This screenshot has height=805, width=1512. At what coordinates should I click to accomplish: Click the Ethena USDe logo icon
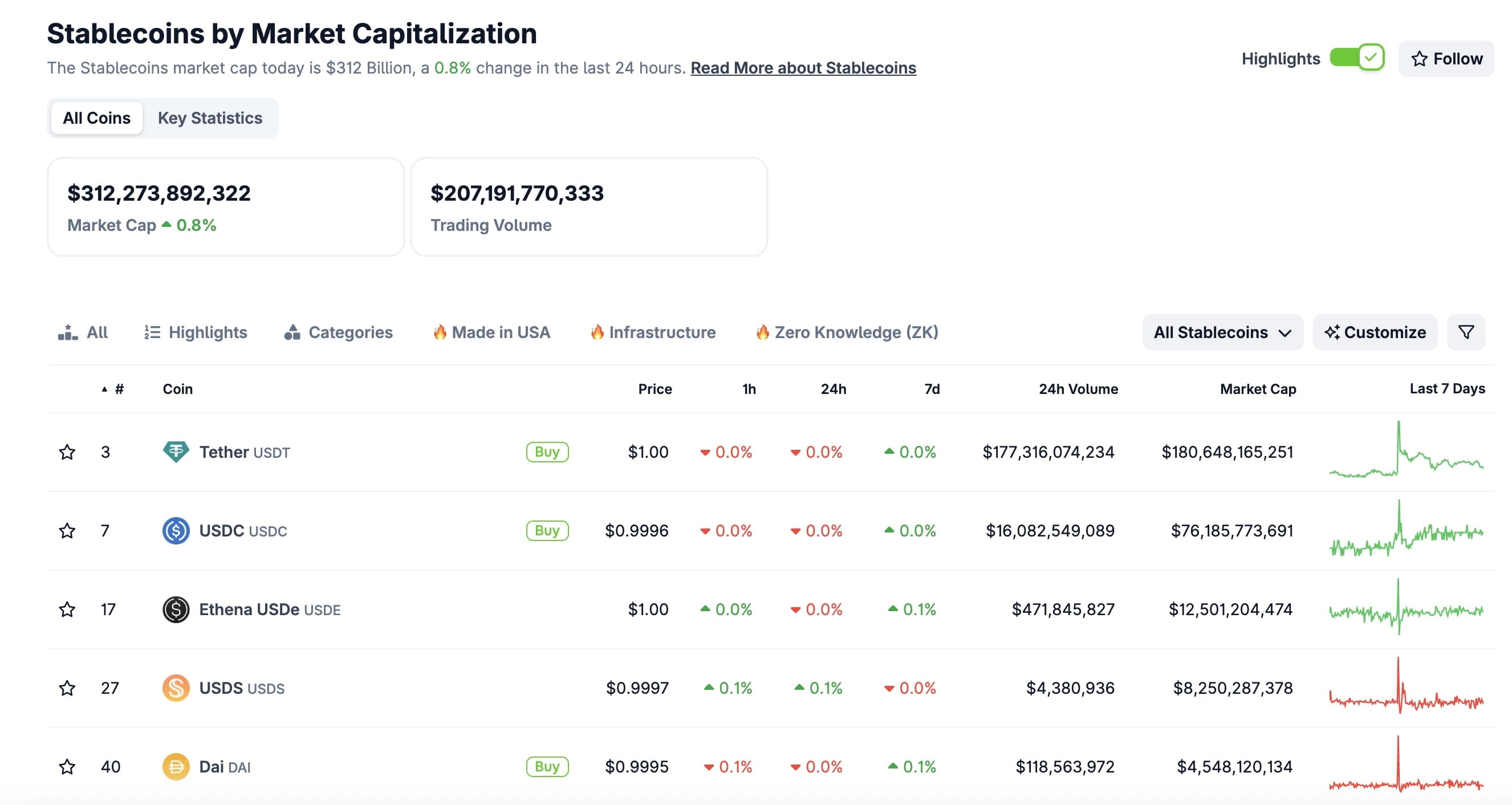click(x=176, y=609)
